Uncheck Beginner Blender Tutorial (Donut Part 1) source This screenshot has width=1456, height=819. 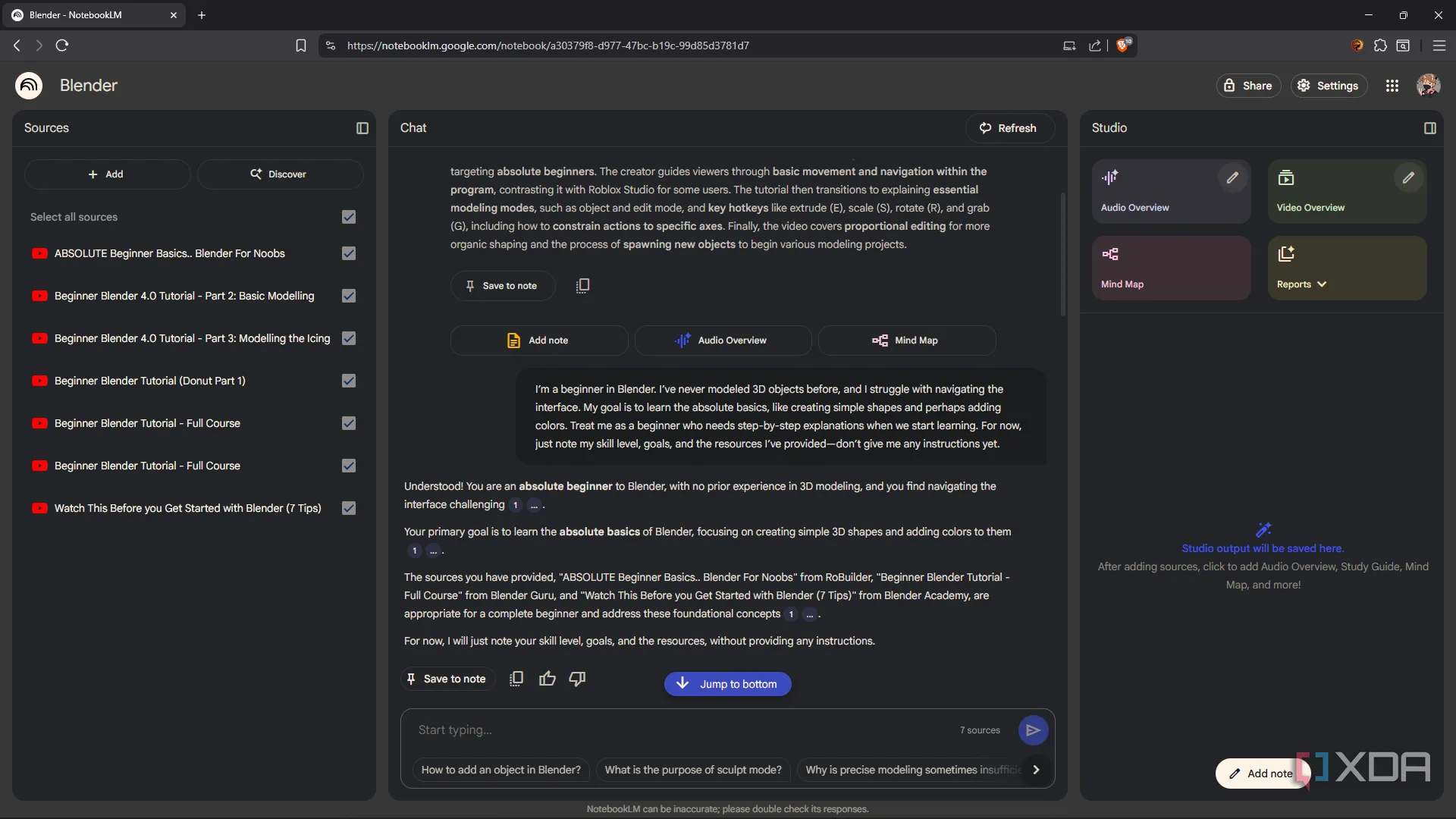[349, 381]
